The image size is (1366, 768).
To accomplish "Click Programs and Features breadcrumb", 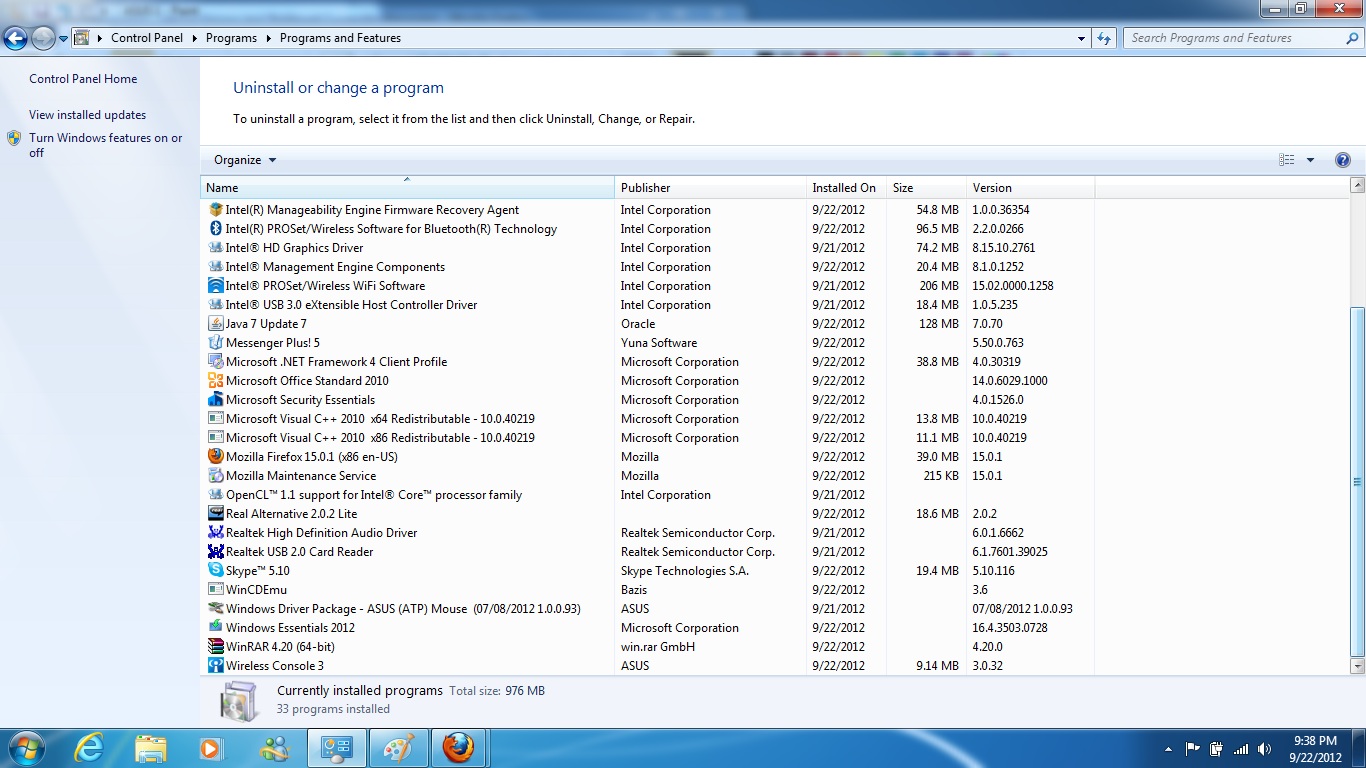I will click(x=340, y=38).
